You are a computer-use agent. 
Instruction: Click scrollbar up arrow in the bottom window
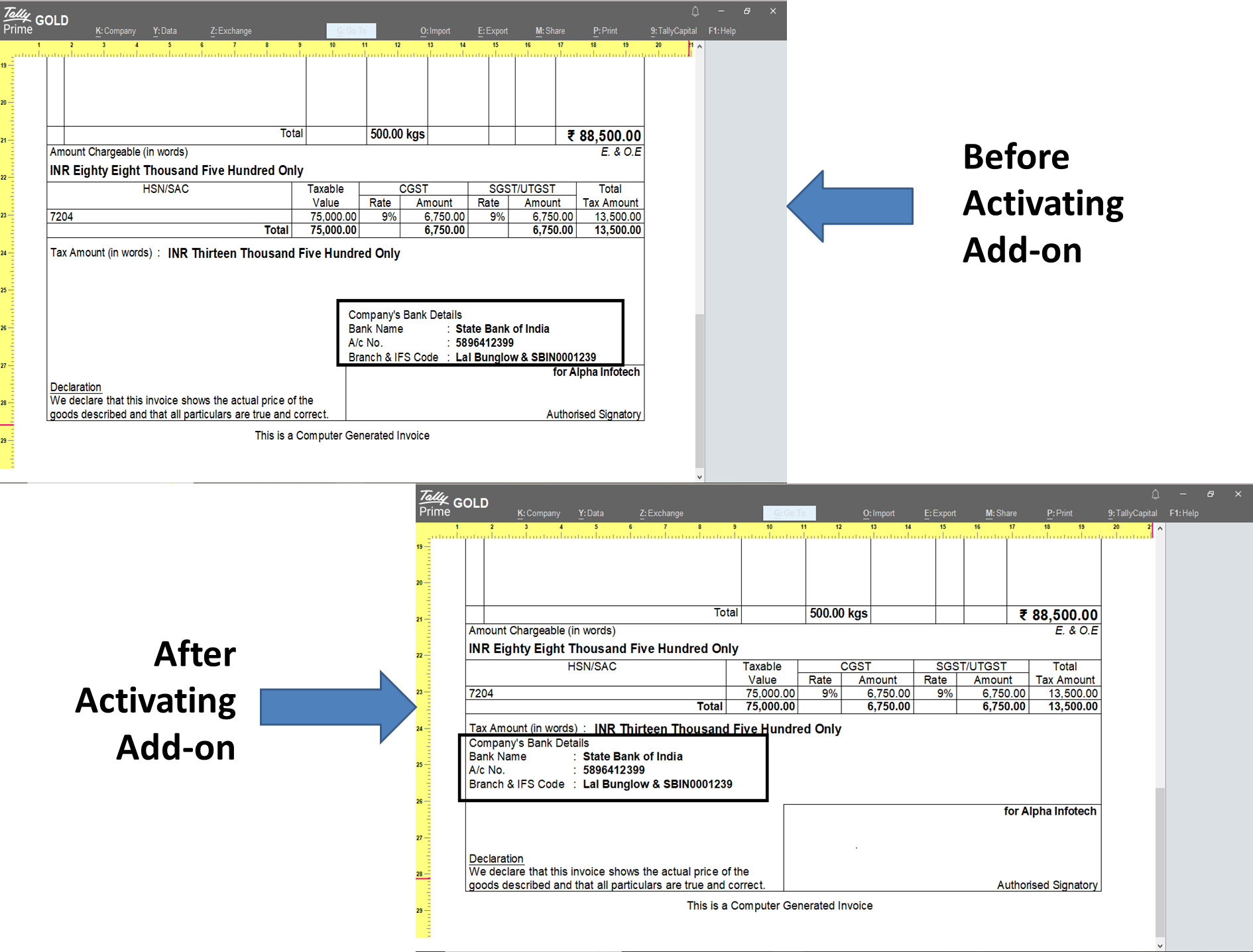tap(1160, 528)
